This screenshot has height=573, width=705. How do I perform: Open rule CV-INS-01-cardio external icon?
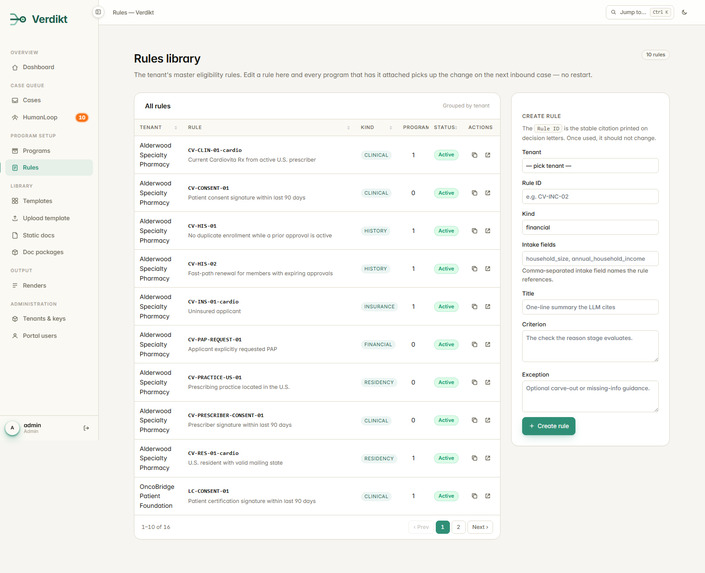487,307
